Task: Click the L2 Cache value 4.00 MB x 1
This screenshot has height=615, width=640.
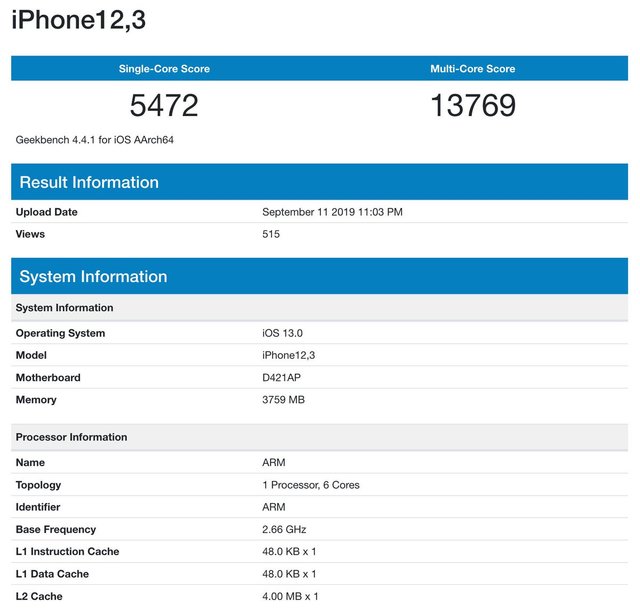Action: 289,596
